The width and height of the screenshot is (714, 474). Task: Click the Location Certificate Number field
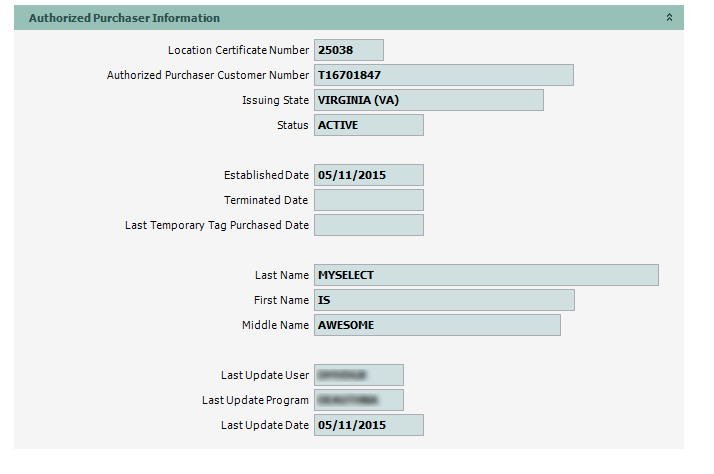tap(348, 50)
